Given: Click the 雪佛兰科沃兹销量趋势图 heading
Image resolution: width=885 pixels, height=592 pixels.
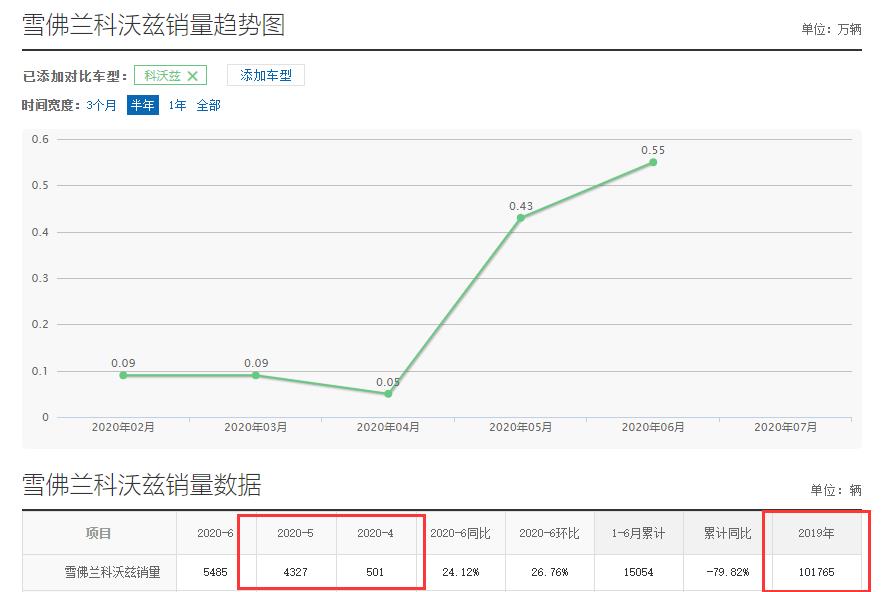Looking at the screenshot, I should pyautogui.click(x=154, y=25).
